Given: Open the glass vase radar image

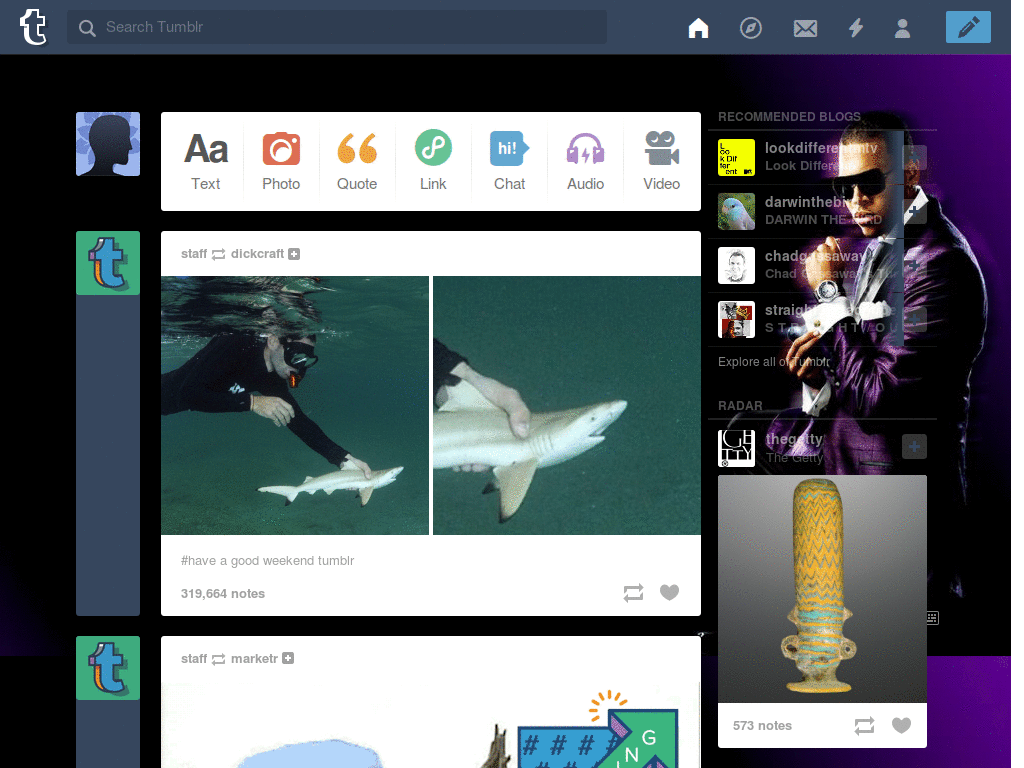Looking at the screenshot, I should pos(822,589).
